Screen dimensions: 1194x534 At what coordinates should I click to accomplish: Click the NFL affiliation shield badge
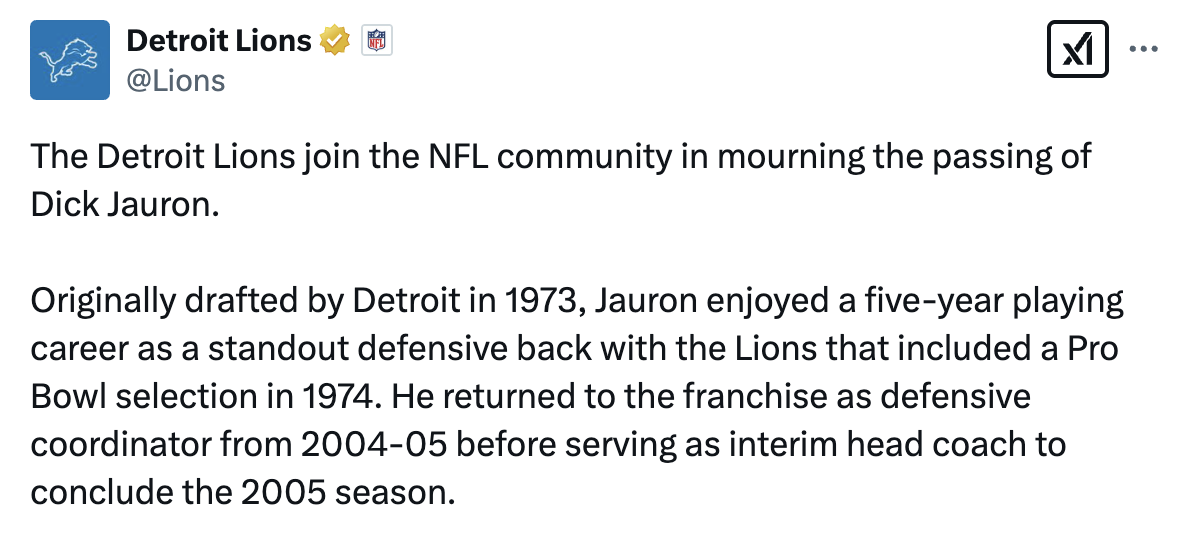[x=377, y=41]
